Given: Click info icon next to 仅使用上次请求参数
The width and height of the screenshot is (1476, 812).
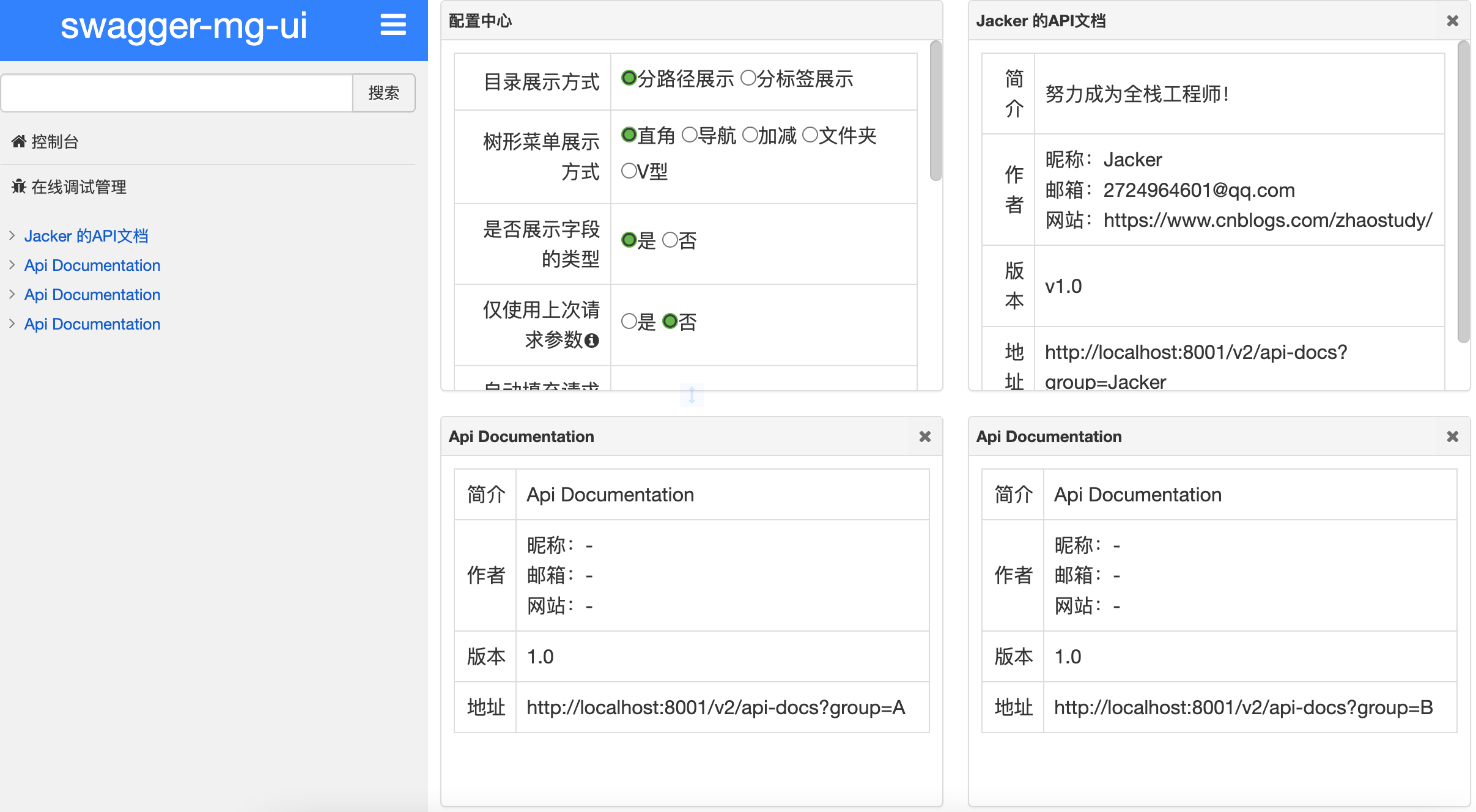Looking at the screenshot, I should click(591, 341).
